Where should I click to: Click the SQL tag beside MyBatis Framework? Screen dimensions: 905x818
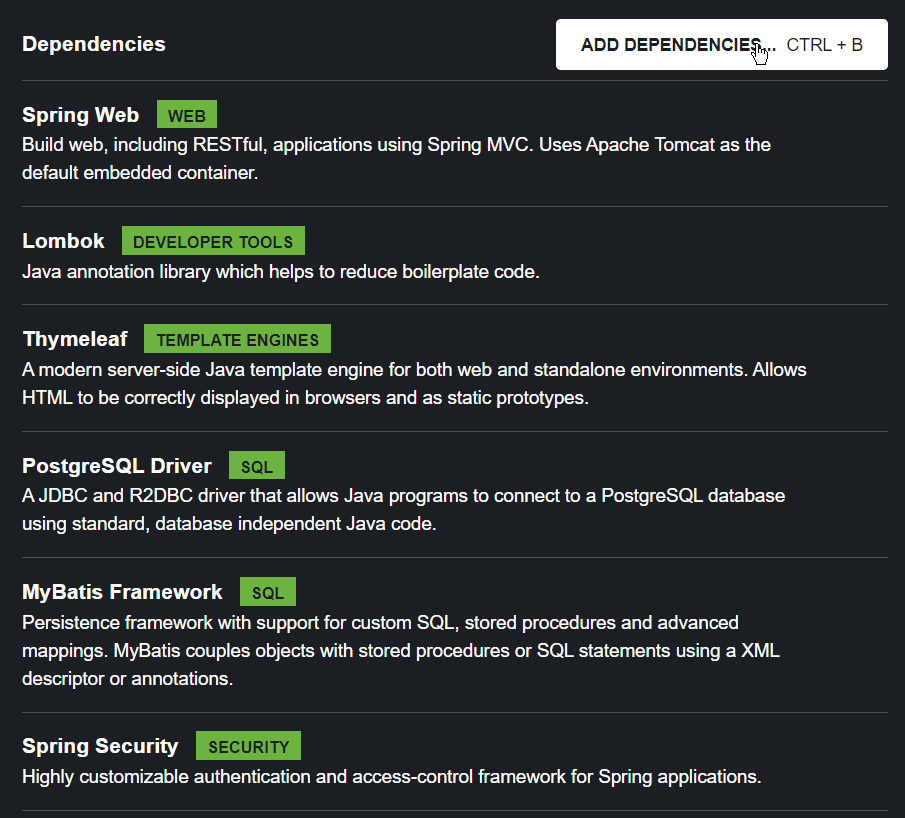tap(268, 592)
